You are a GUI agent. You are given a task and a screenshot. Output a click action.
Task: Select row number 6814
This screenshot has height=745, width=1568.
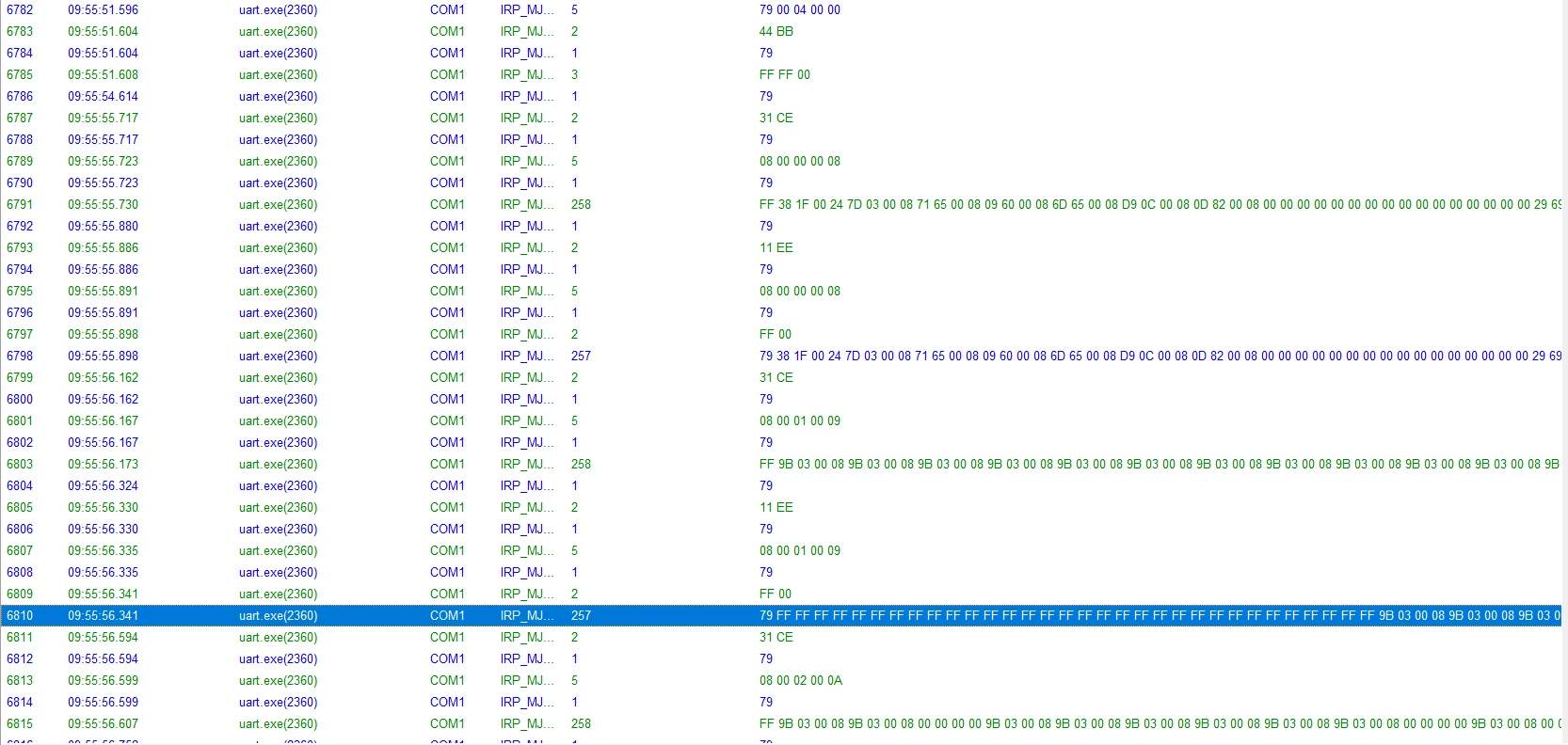[20, 703]
